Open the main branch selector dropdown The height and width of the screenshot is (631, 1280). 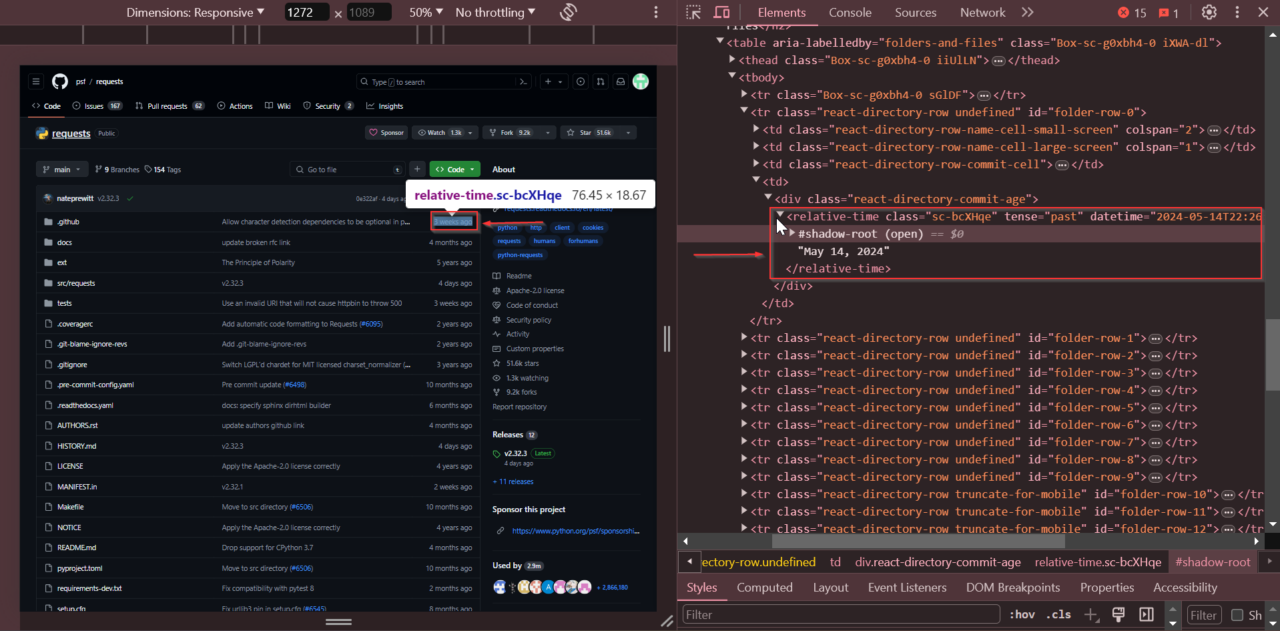pos(62,169)
